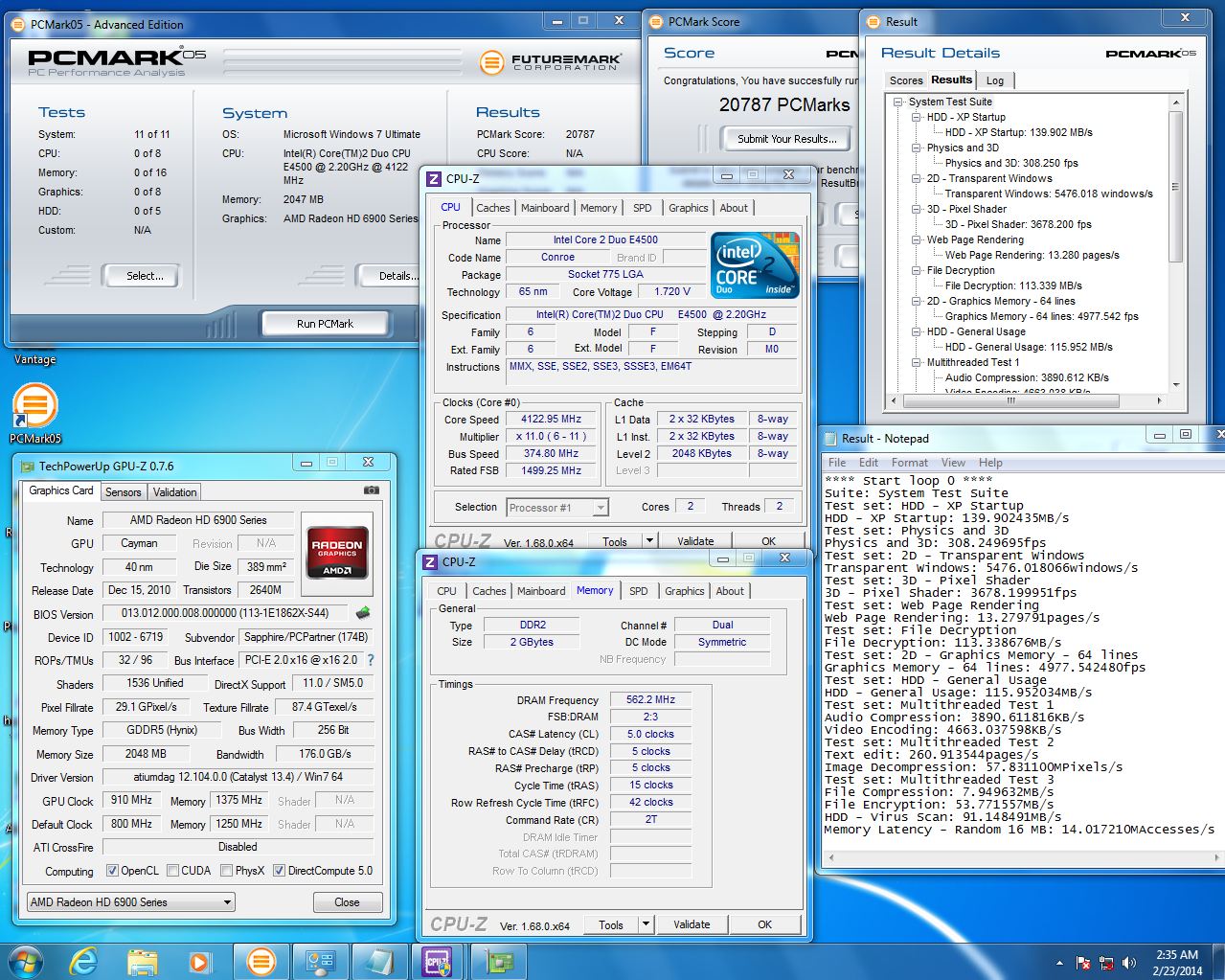The height and width of the screenshot is (980, 1225).
Task: Collapse Physics and 3D tree node
Action: point(917,148)
